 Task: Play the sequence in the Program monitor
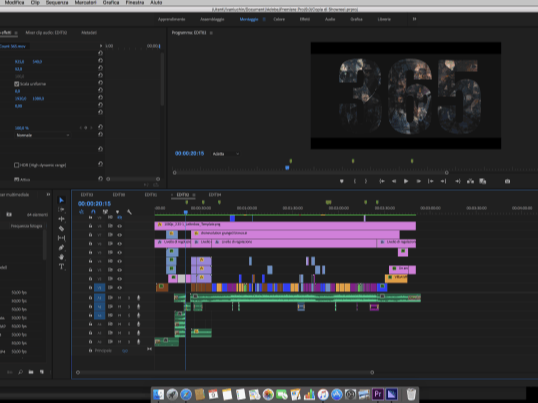pyautogui.click(x=406, y=181)
